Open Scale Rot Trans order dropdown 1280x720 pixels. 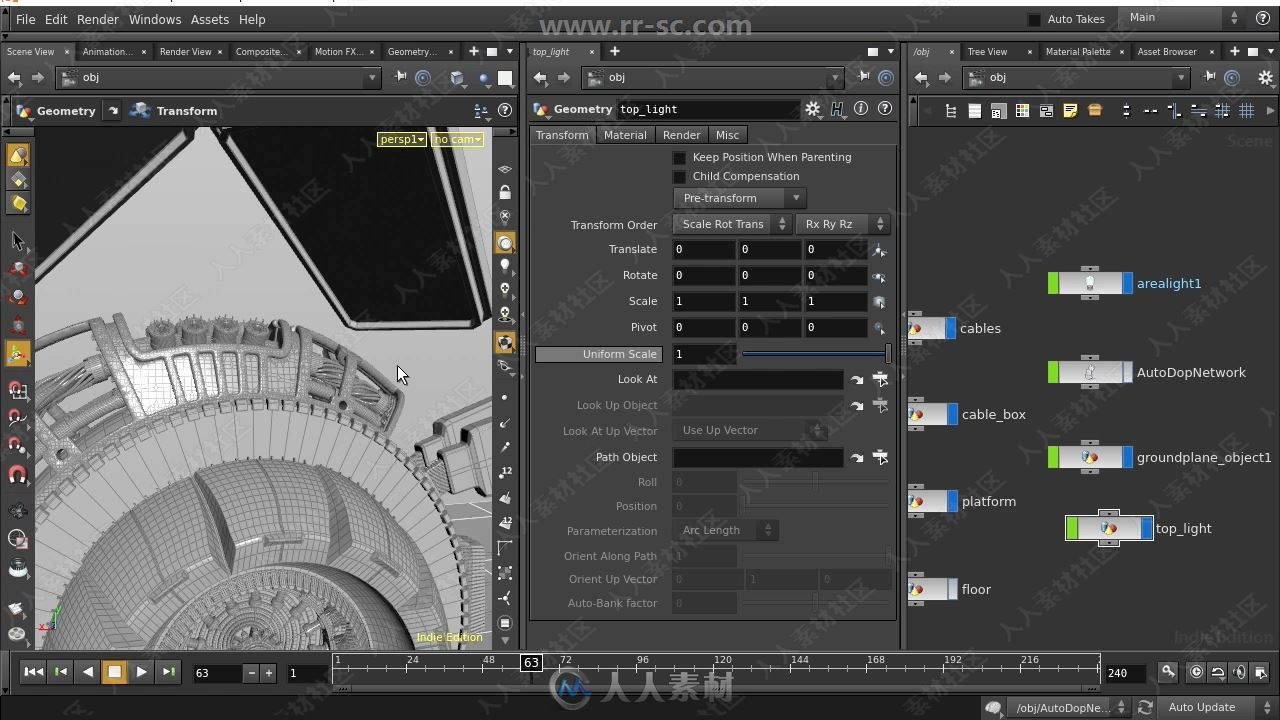[731, 224]
